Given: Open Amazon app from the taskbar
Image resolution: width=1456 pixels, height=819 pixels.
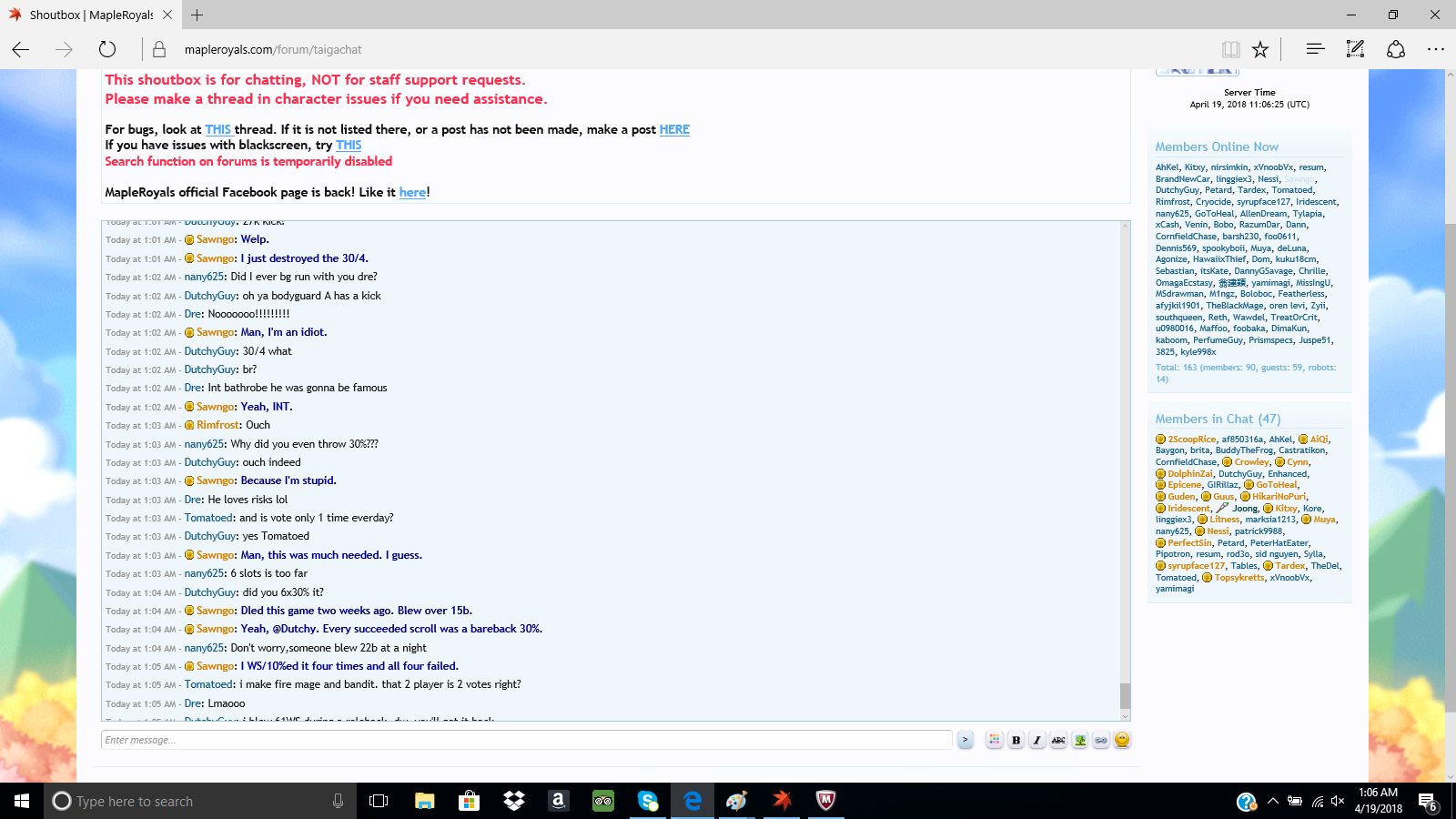Looking at the screenshot, I should (x=559, y=801).
